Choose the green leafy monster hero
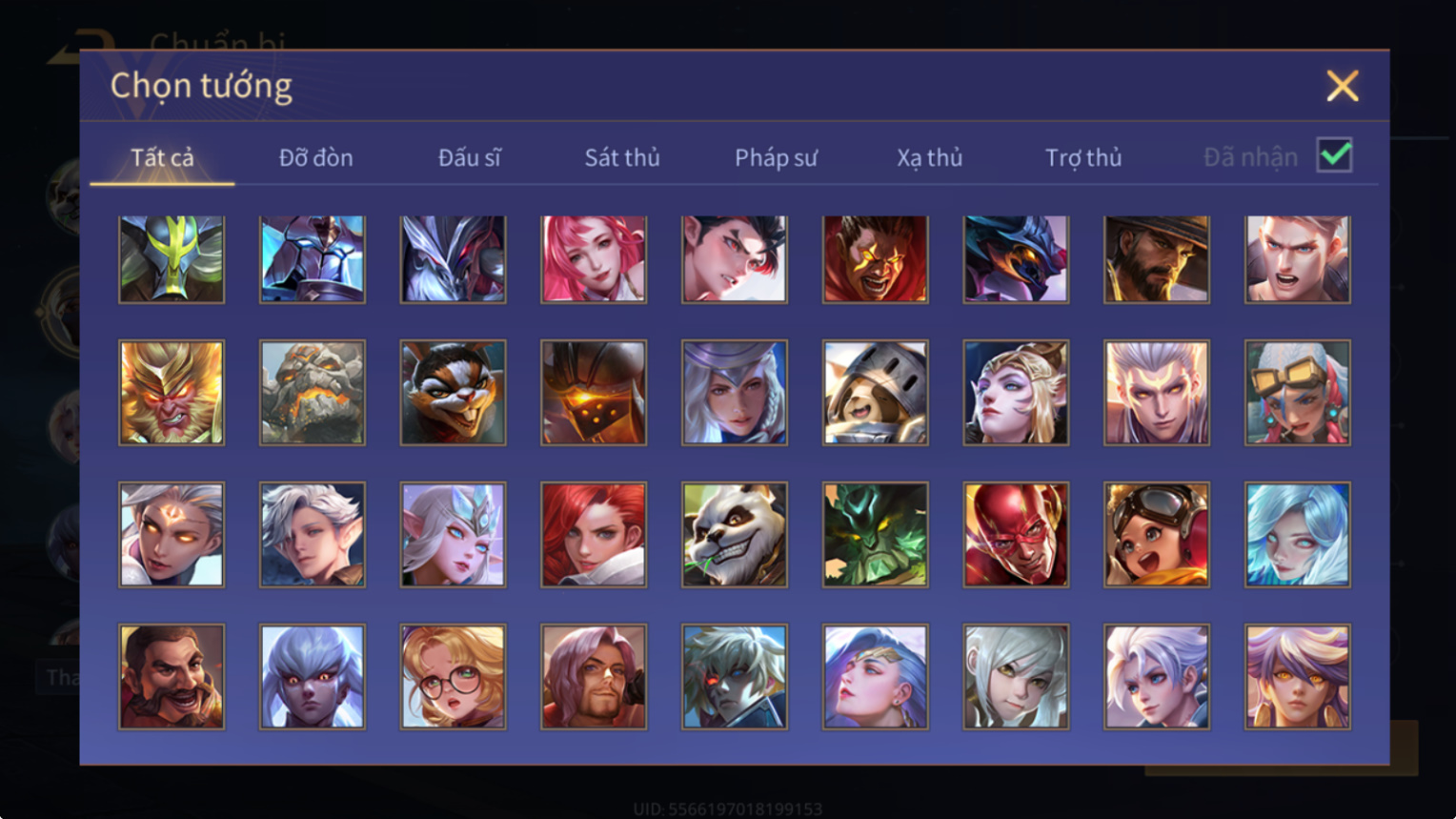 point(876,534)
